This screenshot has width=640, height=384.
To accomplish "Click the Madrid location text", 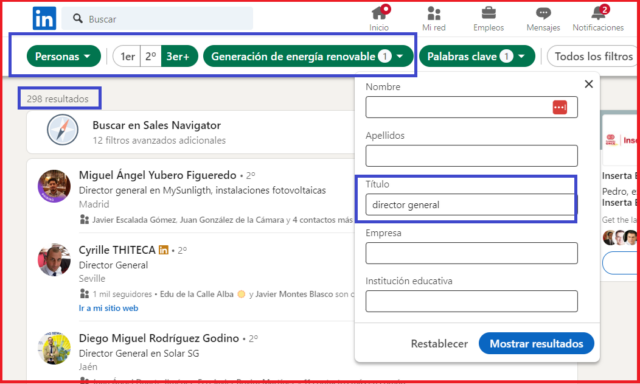I will [94, 204].
